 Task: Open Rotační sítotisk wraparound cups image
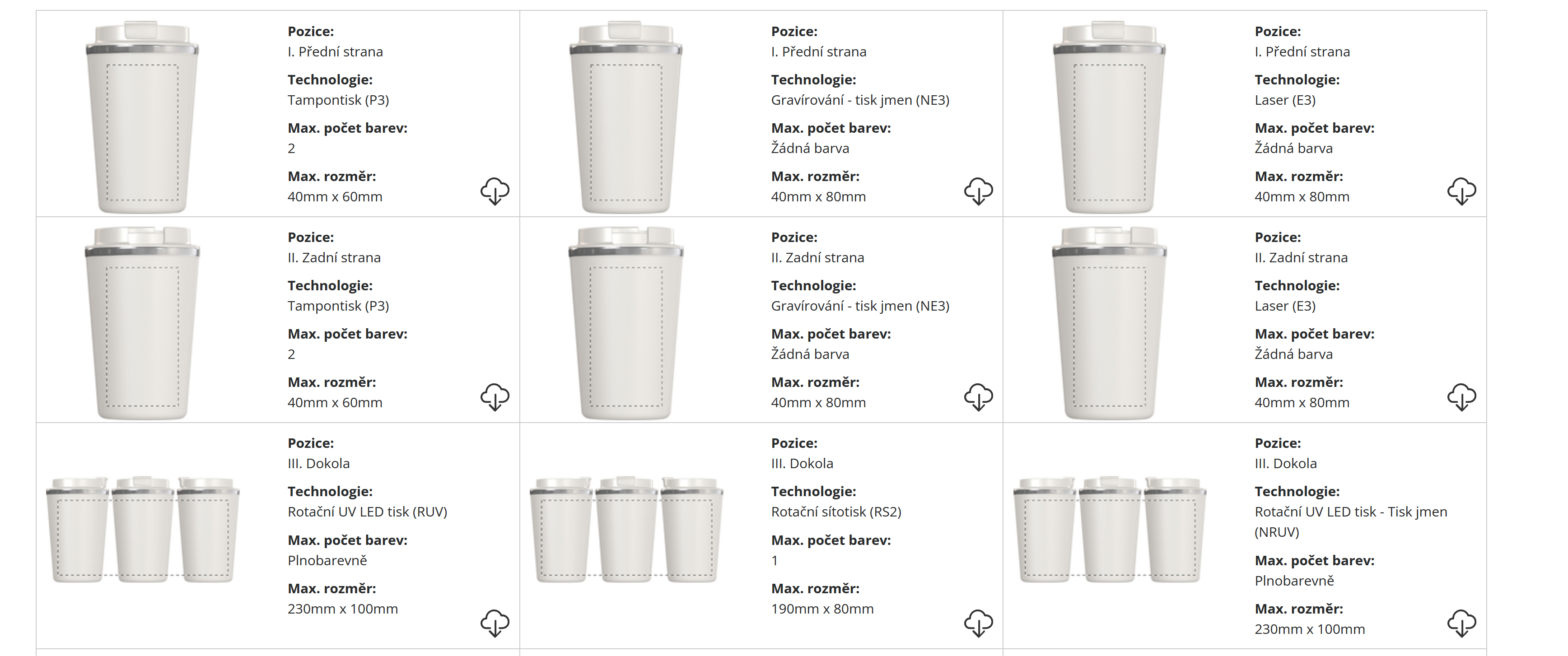pyautogui.click(x=626, y=530)
